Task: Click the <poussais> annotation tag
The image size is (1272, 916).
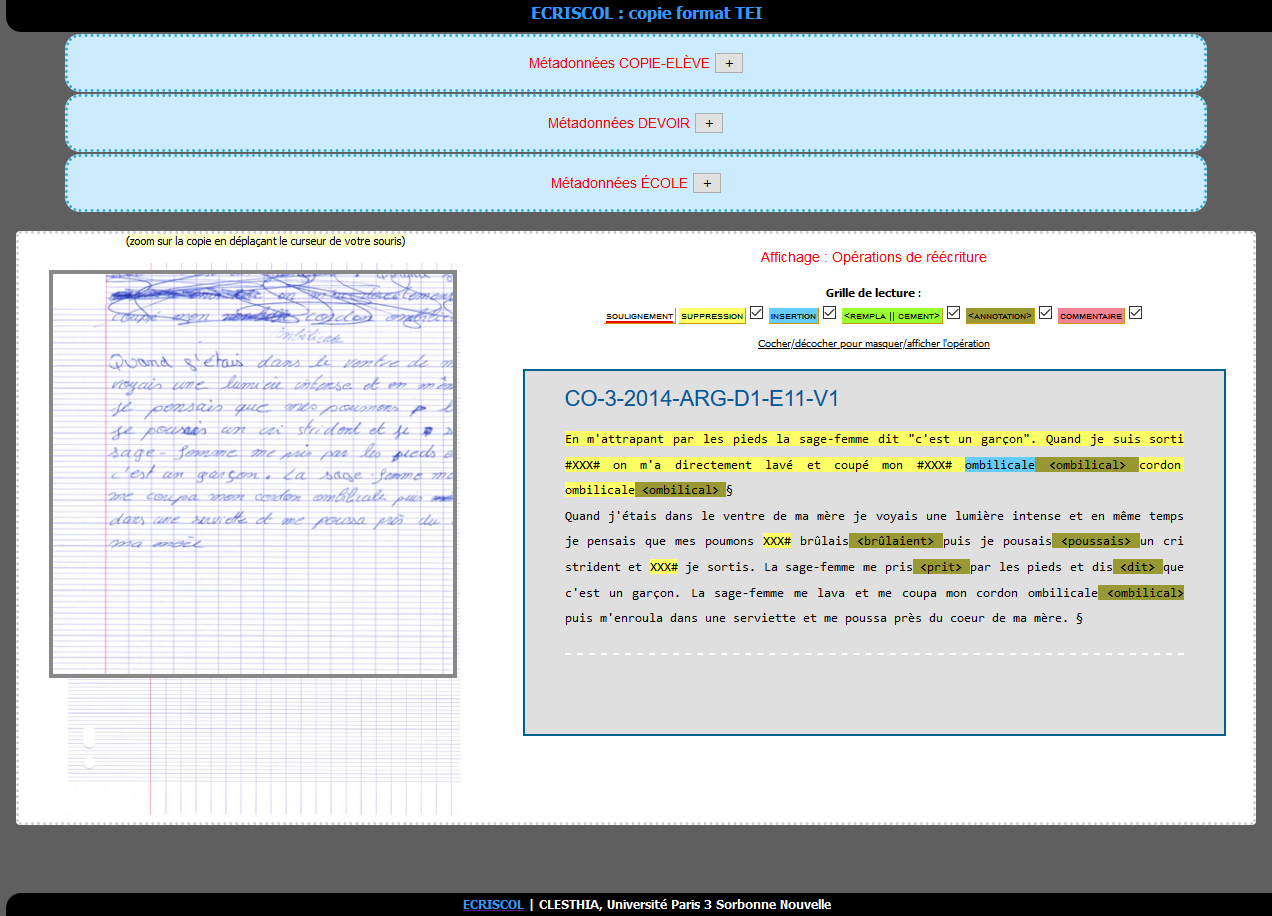Action: 1096,541
